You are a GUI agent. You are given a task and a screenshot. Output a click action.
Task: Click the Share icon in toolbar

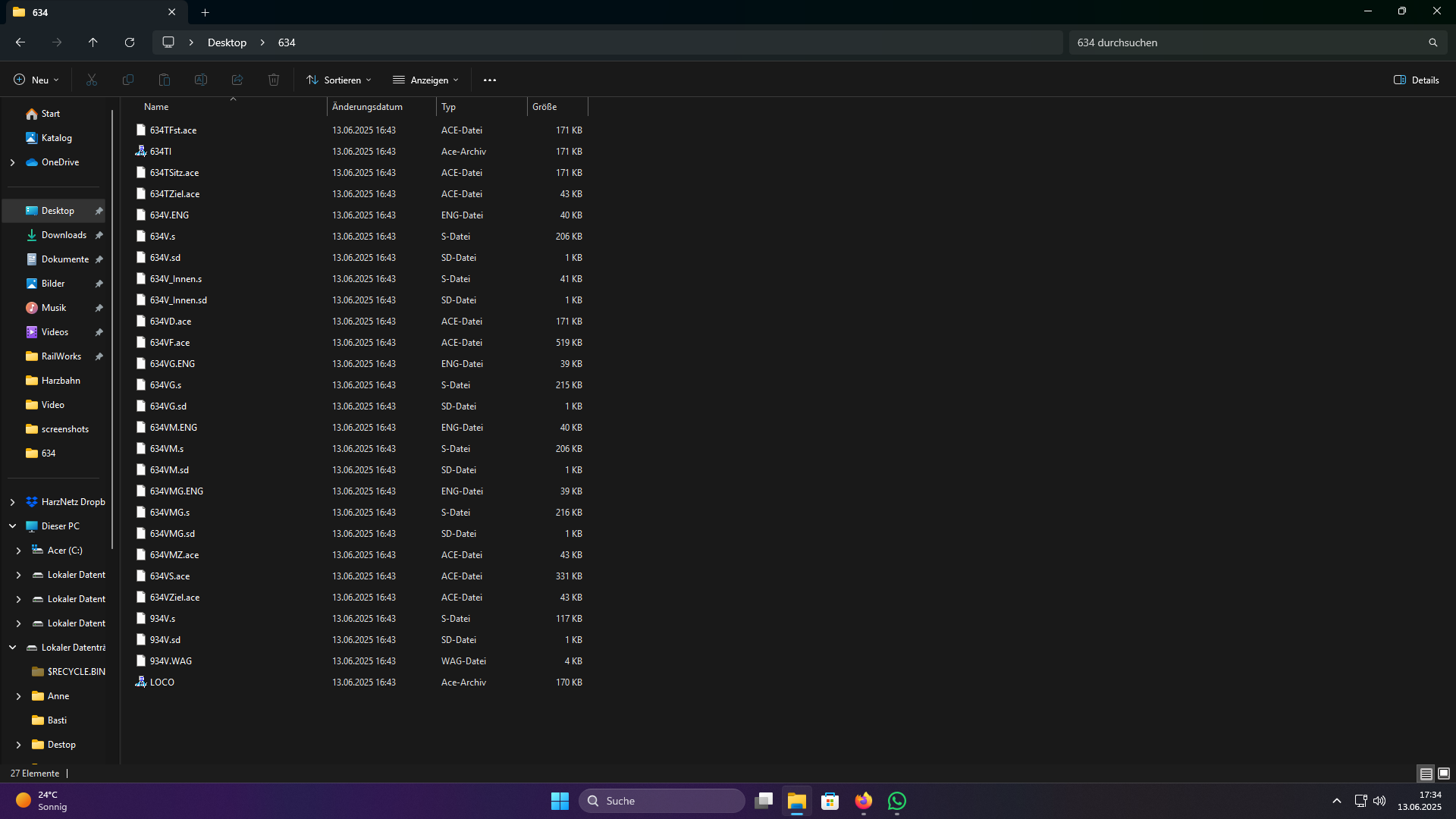point(237,80)
